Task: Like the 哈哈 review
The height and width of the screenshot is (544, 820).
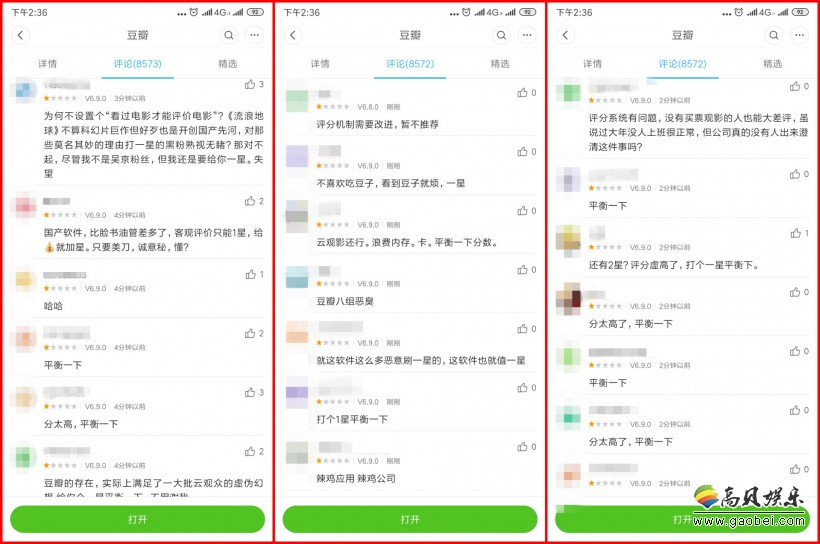Action: (x=250, y=274)
